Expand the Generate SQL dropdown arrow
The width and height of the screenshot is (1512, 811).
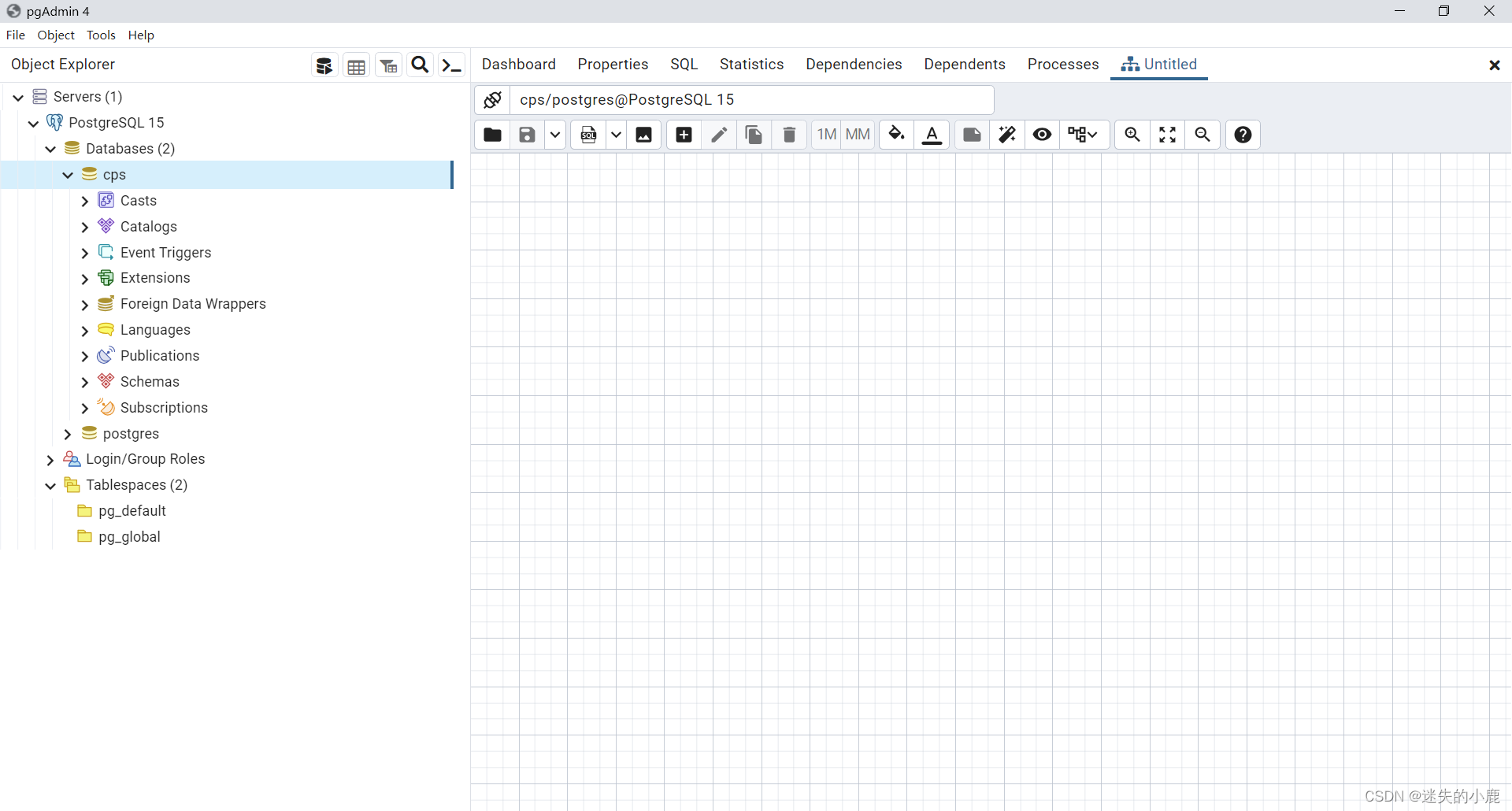click(616, 135)
